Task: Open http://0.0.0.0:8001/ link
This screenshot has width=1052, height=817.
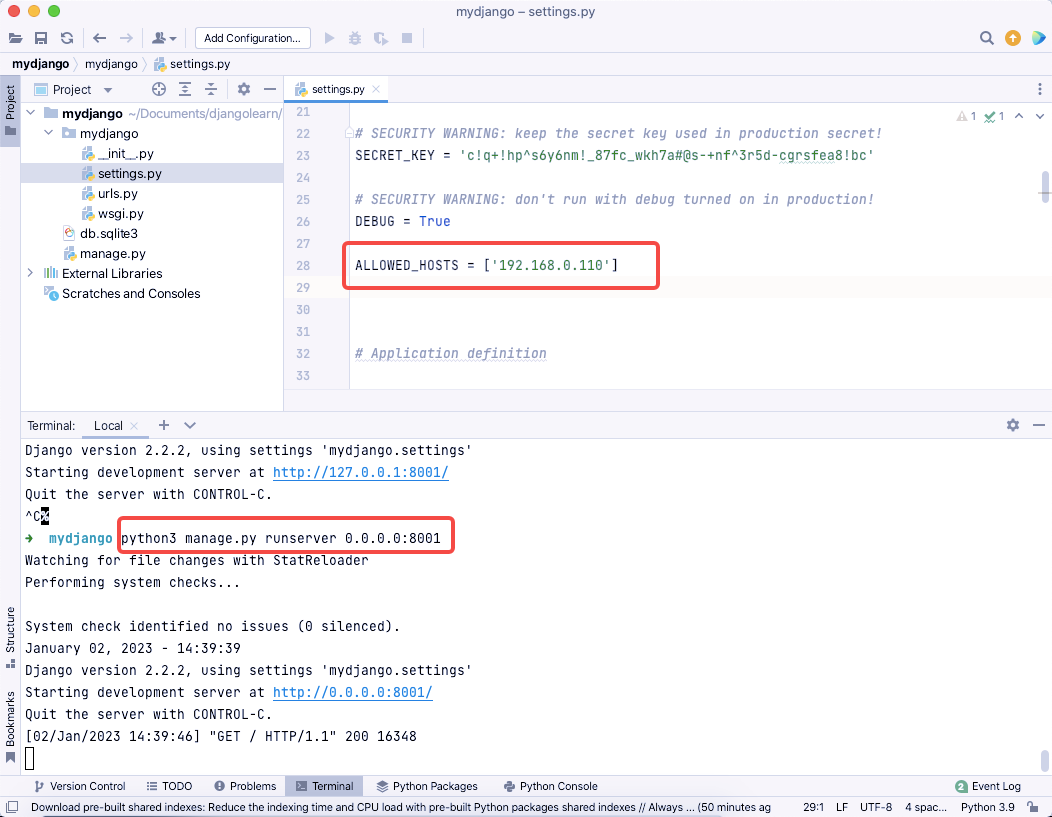Action: (352, 692)
